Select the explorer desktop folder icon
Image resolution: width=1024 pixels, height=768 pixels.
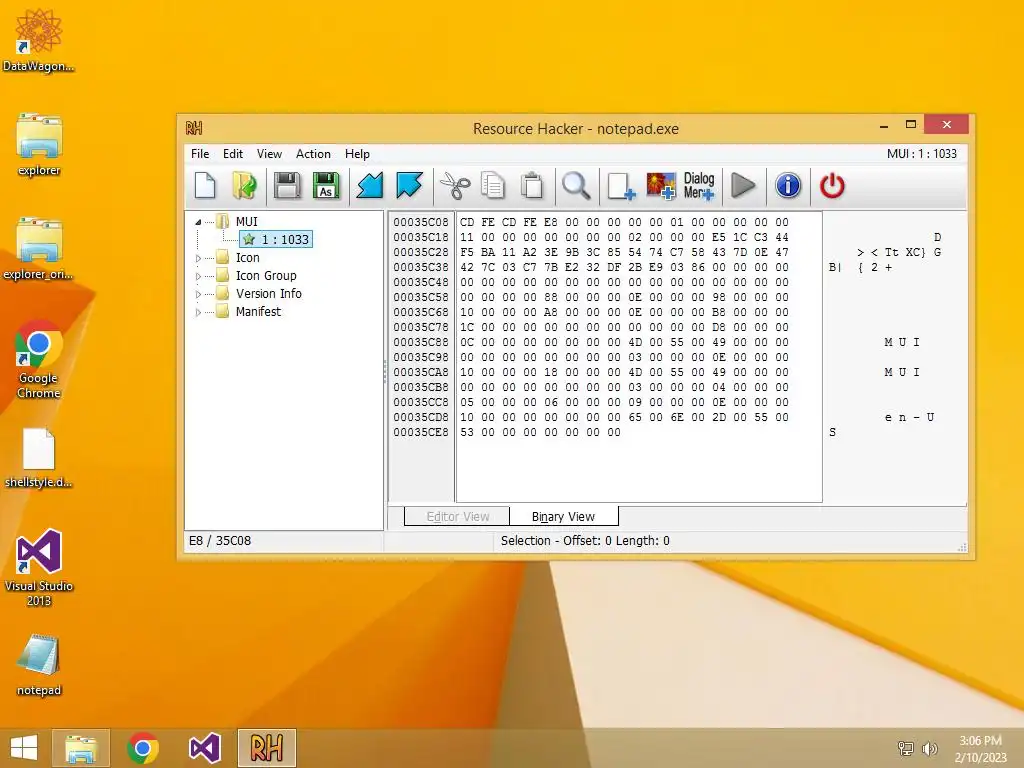(39, 144)
